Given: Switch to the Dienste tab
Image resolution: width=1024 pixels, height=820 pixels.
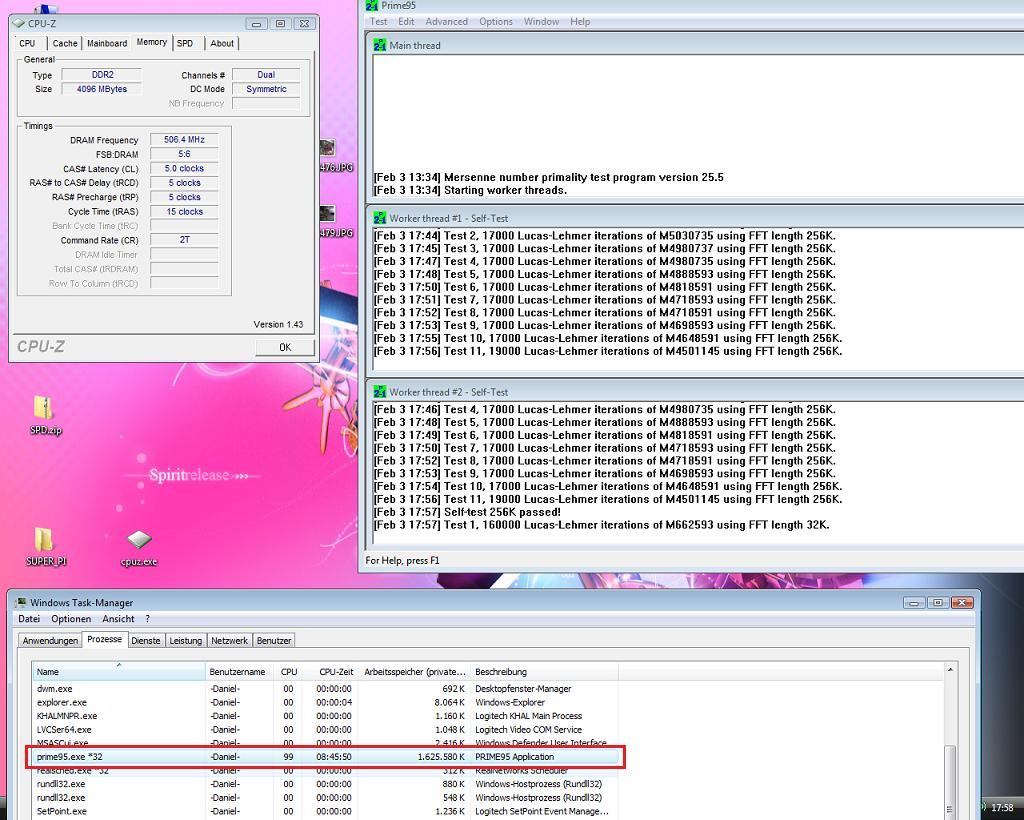Looking at the screenshot, I should [146, 640].
